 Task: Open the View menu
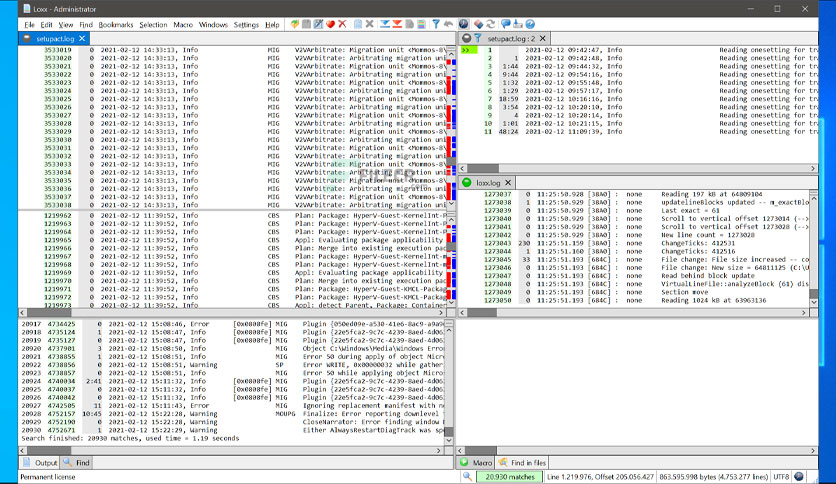(66, 25)
